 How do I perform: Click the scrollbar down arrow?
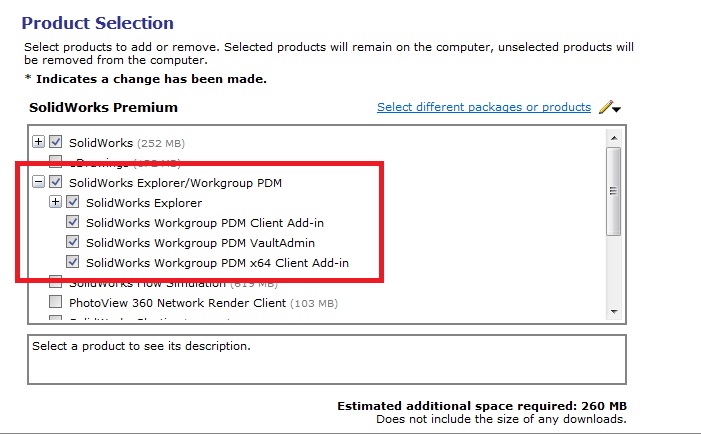coord(614,312)
